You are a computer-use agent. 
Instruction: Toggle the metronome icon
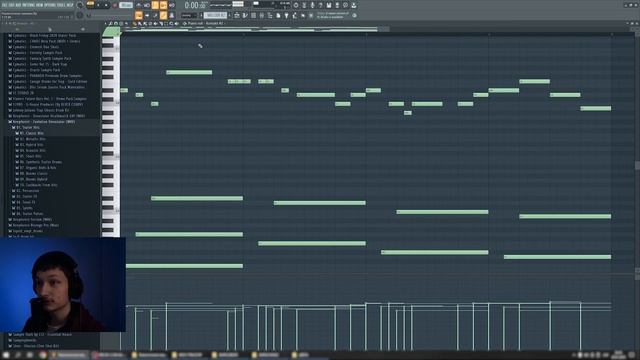point(139,5)
